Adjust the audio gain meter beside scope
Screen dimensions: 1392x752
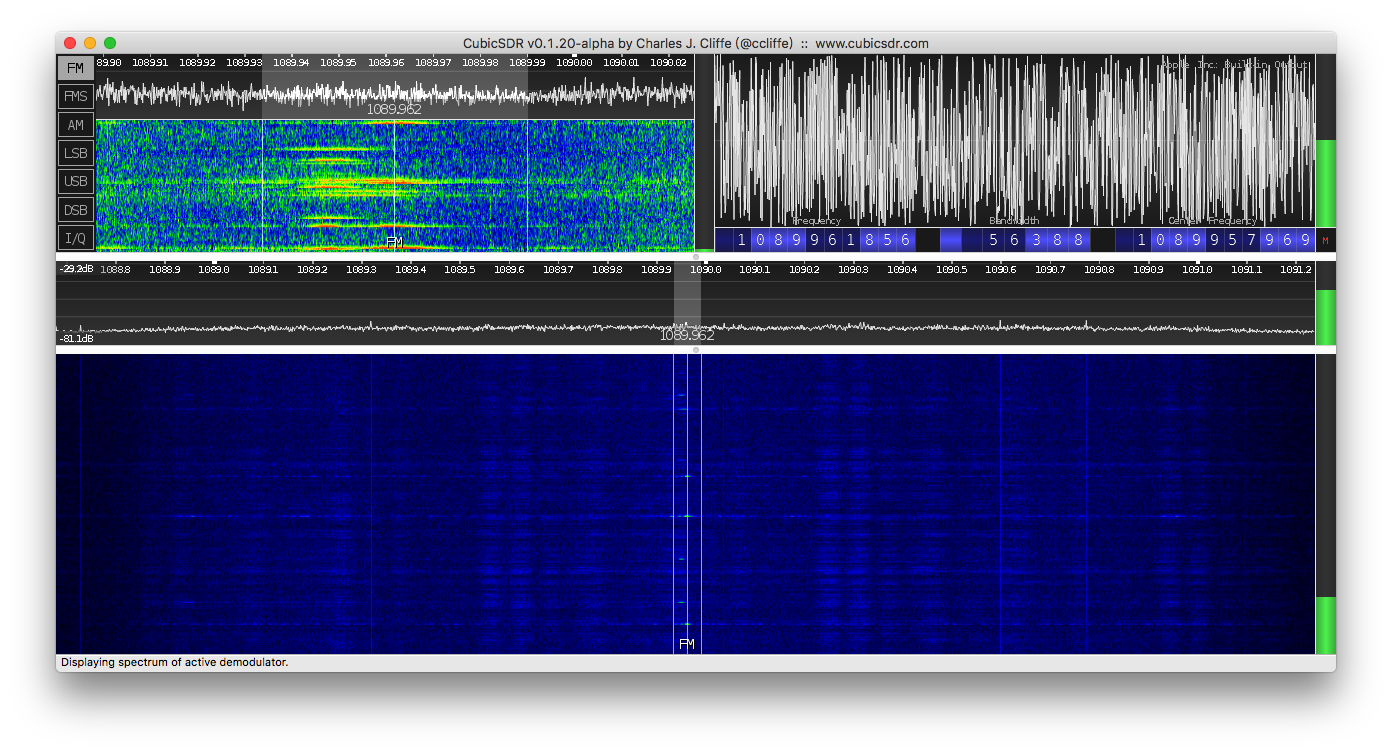coord(1325,141)
